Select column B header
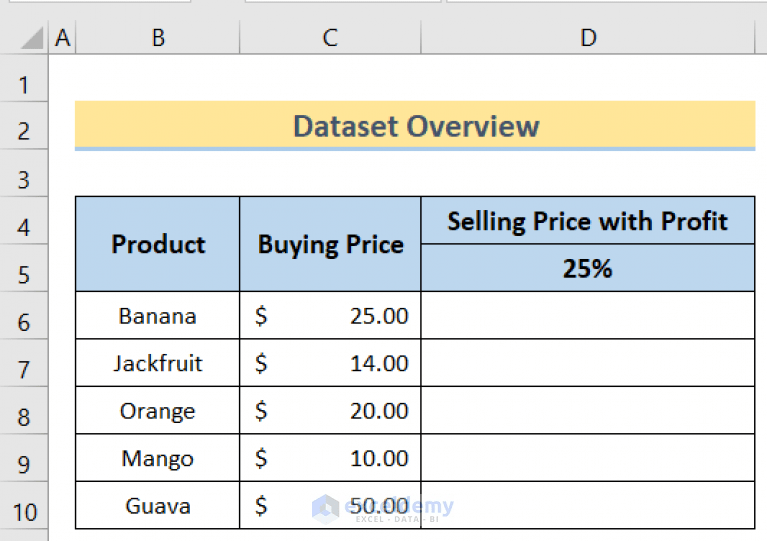Image resolution: width=767 pixels, height=541 pixels. [x=158, y=37]
